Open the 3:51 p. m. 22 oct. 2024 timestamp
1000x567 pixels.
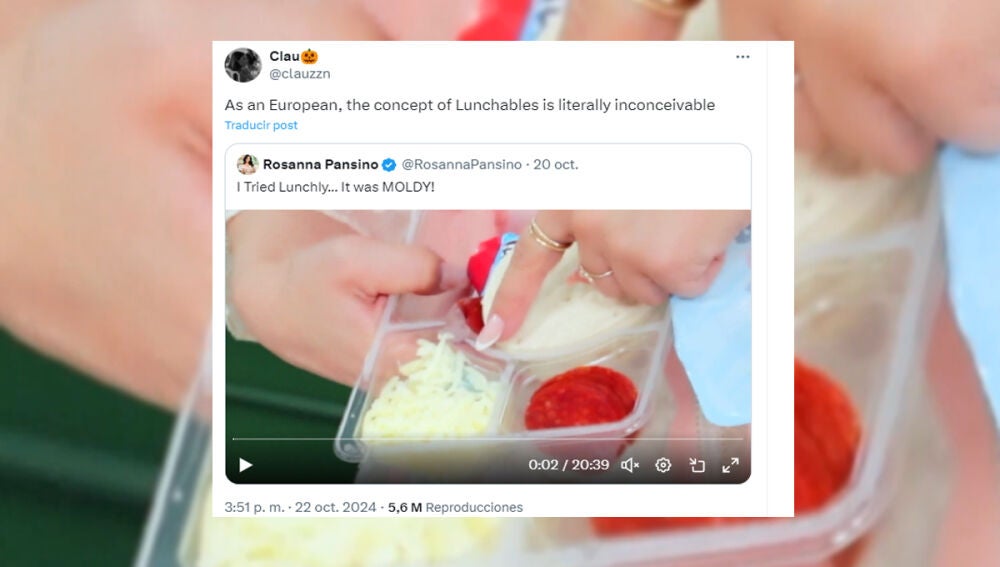pos(300,507)
